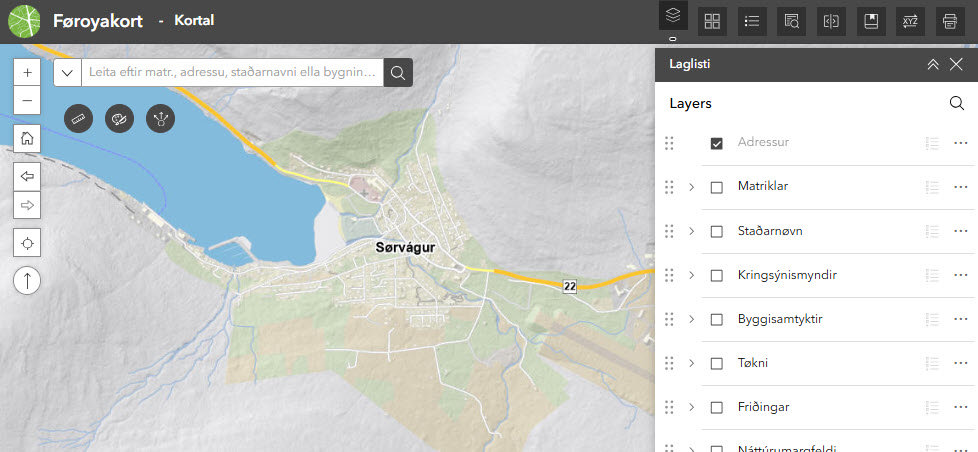Select the ruler measurement tool
This screenshot has height=452, width=978.
tap(79, 118)
